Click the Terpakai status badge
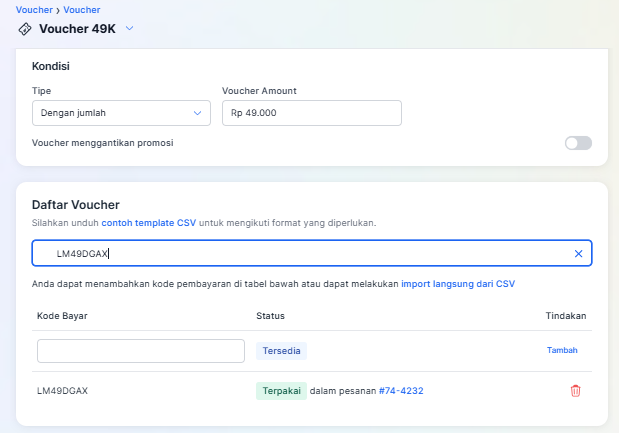This screenshot has width=619, height=433. click(x=281, y=390)
